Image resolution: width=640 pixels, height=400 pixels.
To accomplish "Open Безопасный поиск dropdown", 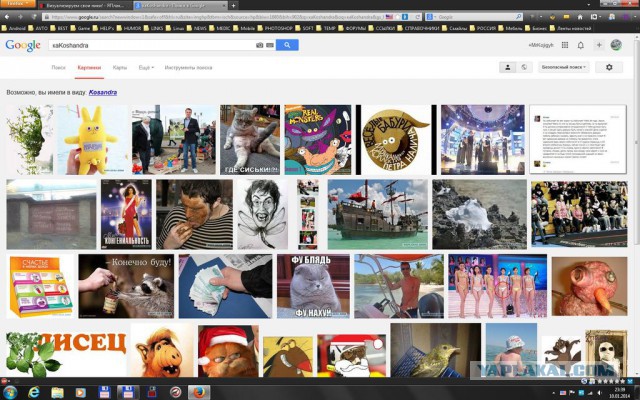I will click(564, 67).
